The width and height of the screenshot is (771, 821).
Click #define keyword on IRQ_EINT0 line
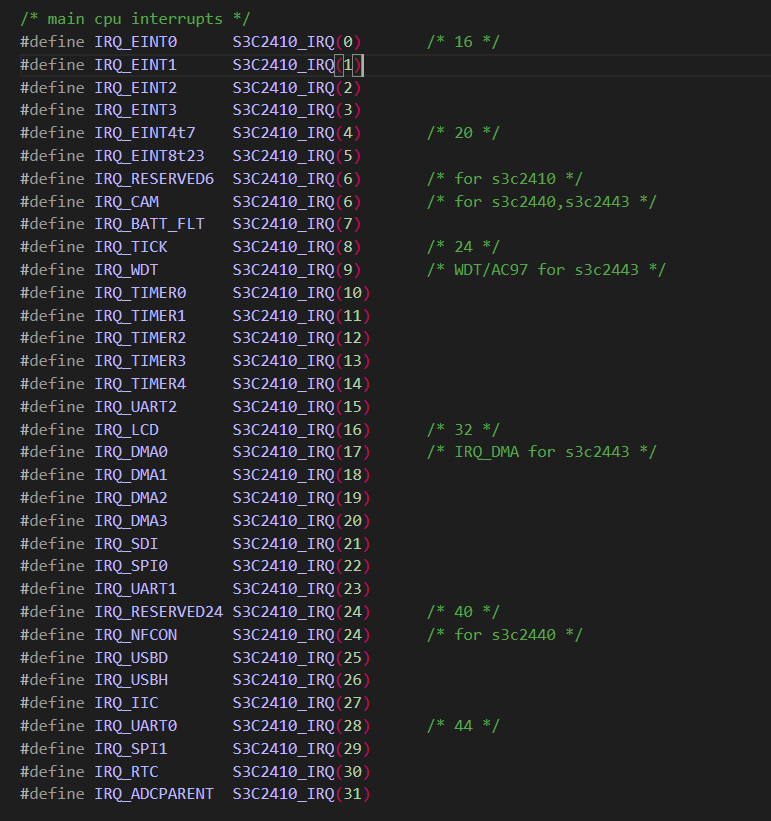pyautogui.click(x=52, y=42)
